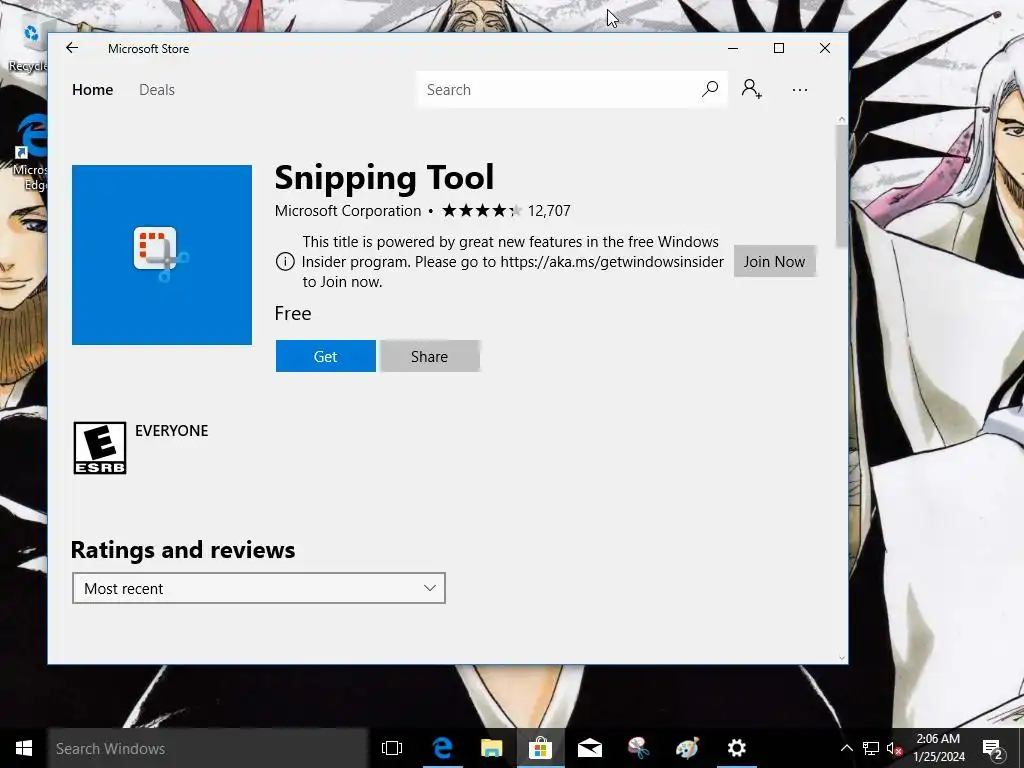
Task: Go back with the Store back arrow
Action: [x=72, y=48]
